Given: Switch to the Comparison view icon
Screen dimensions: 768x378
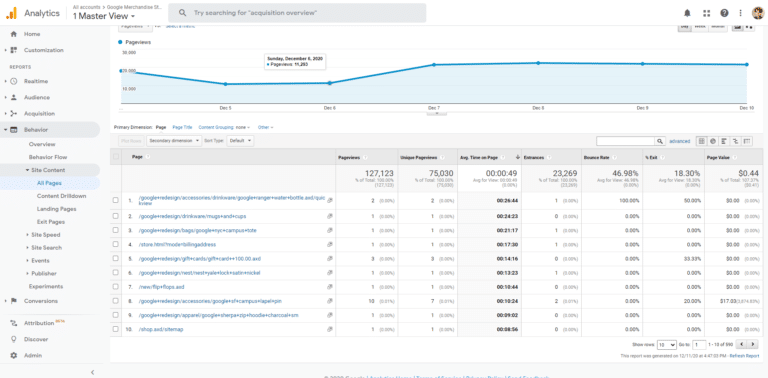Looking at the screenshot, I should 735,141.
